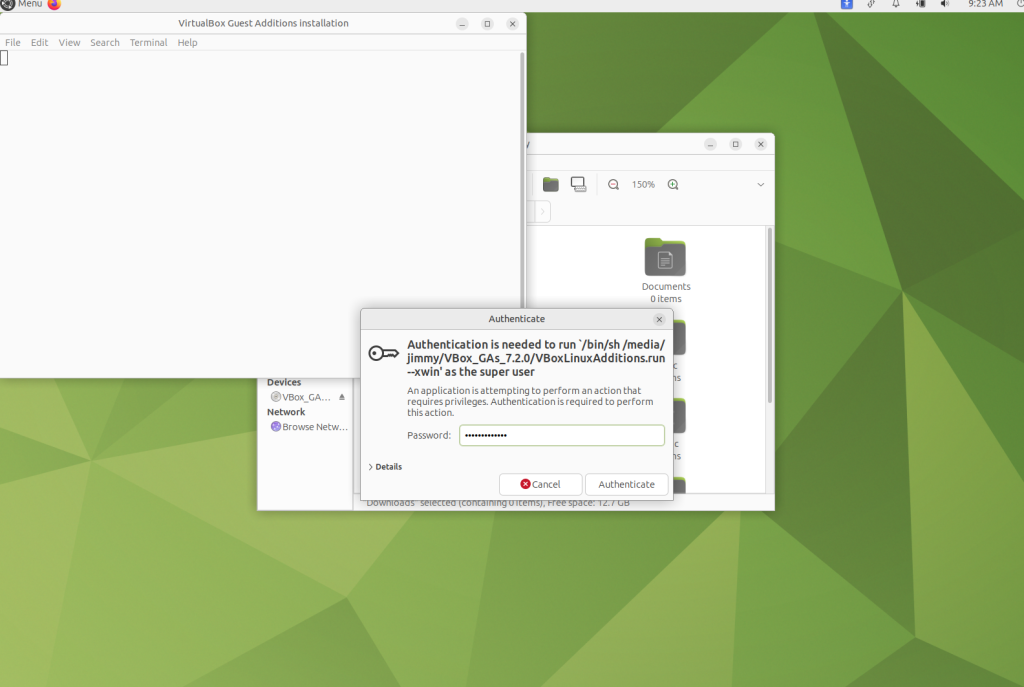
Task: Minimize the file manager window
Action: (x=711, y=144)
